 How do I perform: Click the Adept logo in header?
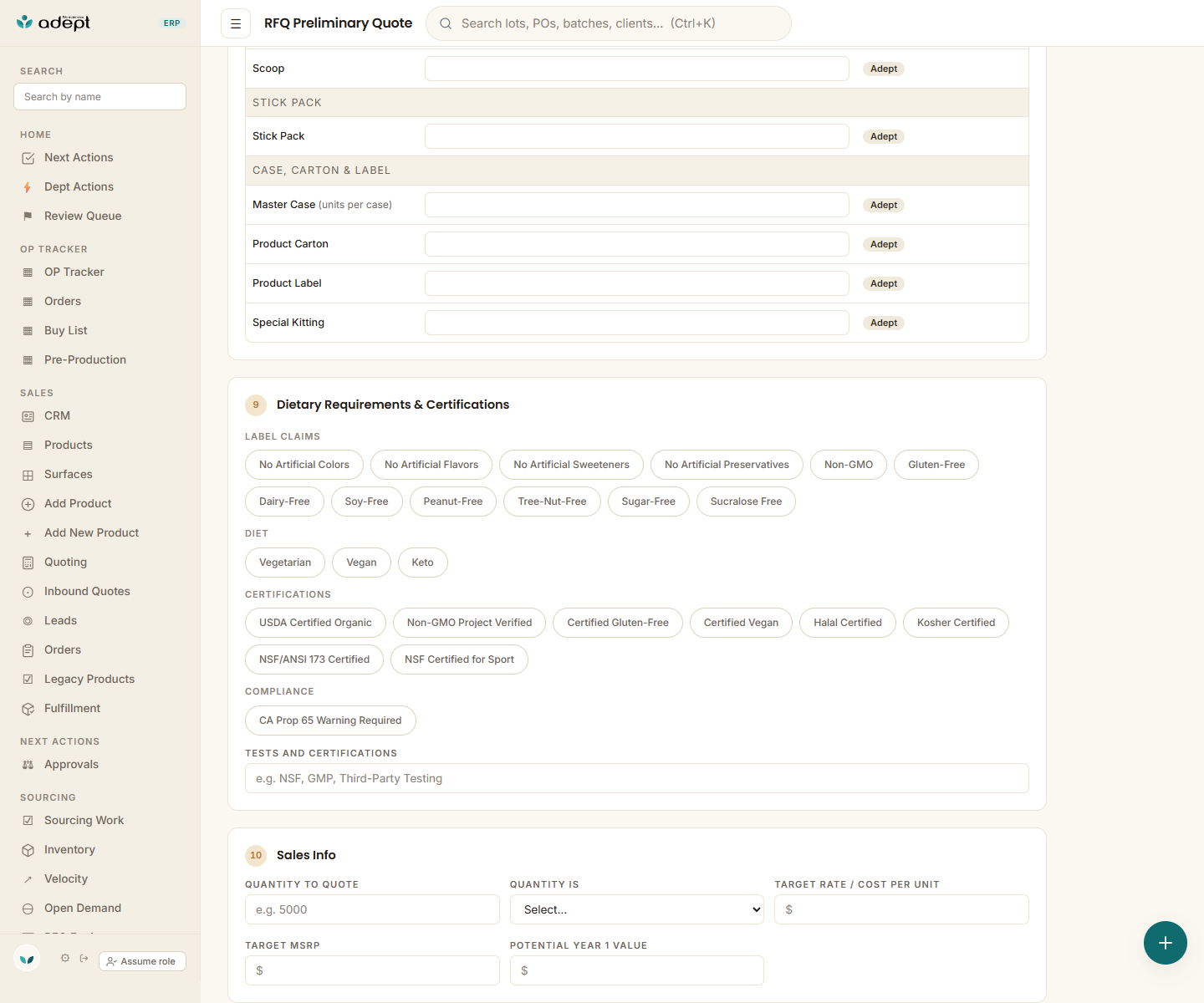click(x=54, y=23)
